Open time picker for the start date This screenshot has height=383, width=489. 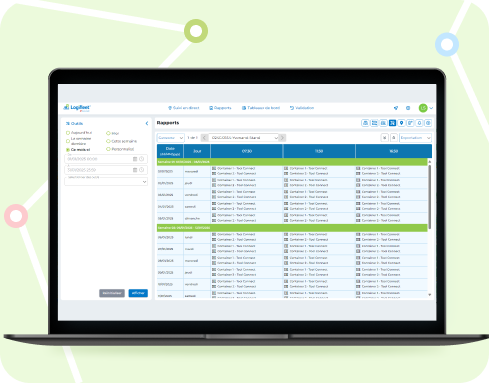coord(142,159)
